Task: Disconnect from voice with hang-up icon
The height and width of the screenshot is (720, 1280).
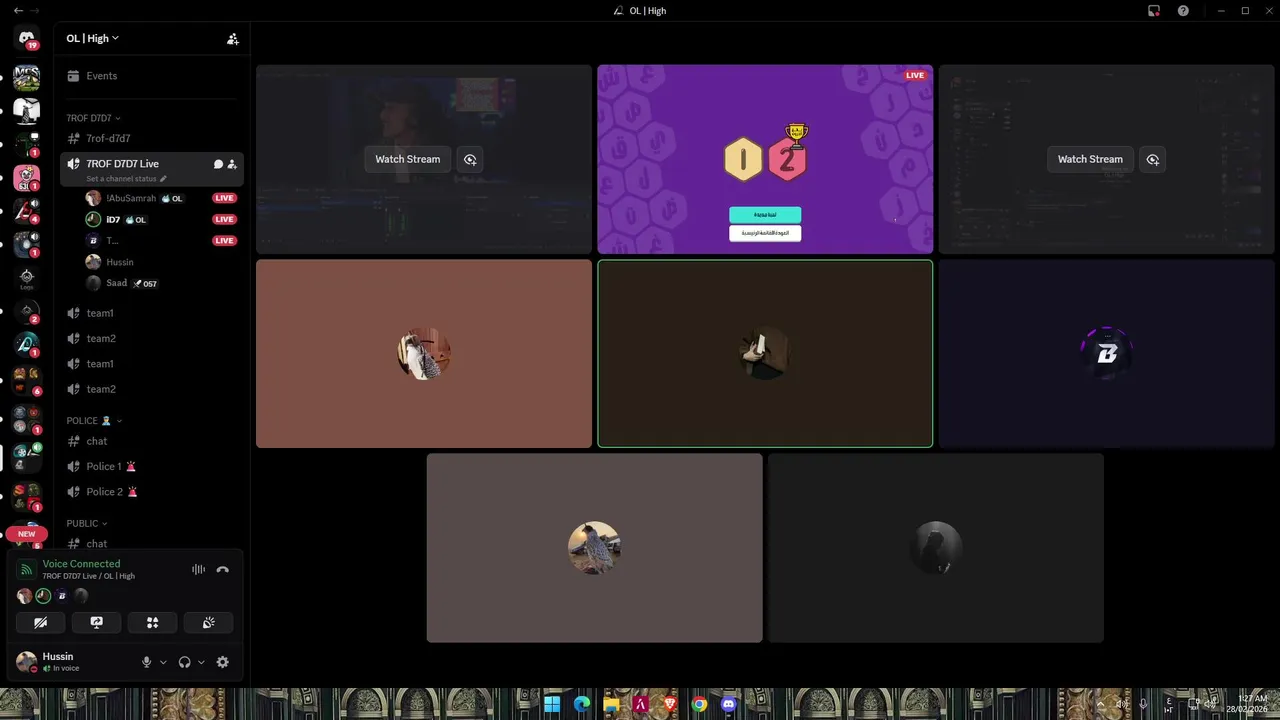Action: pyautogui.click(x=223, y=570)
